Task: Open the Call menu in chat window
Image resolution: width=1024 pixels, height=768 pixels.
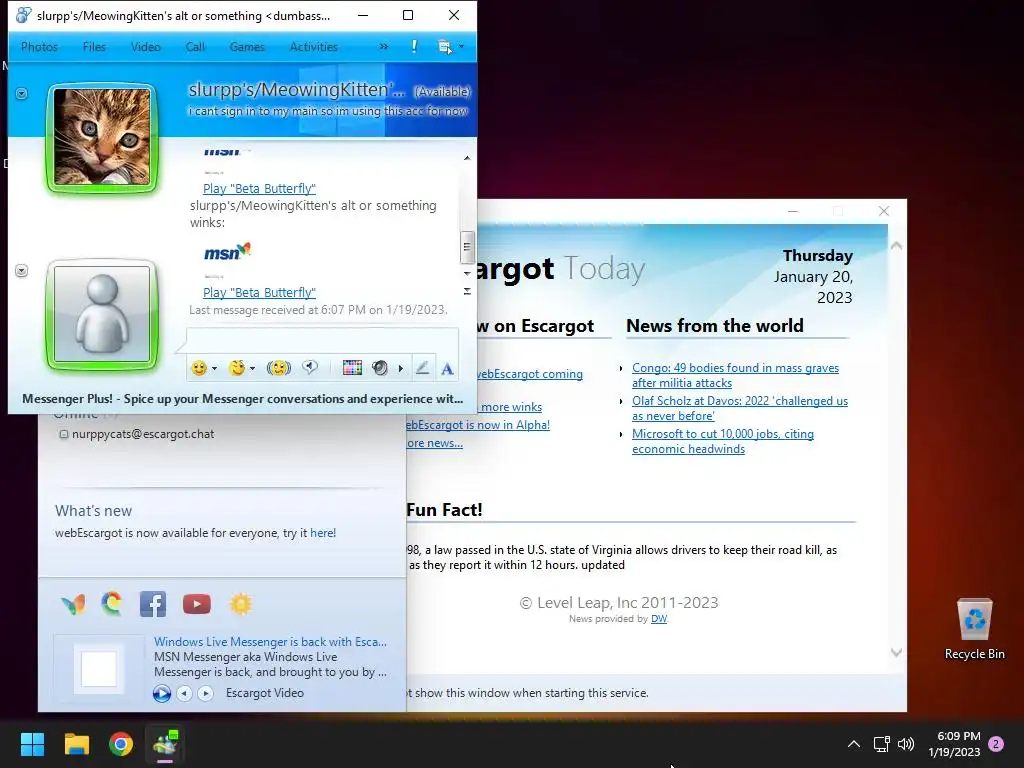Action: 195,47
